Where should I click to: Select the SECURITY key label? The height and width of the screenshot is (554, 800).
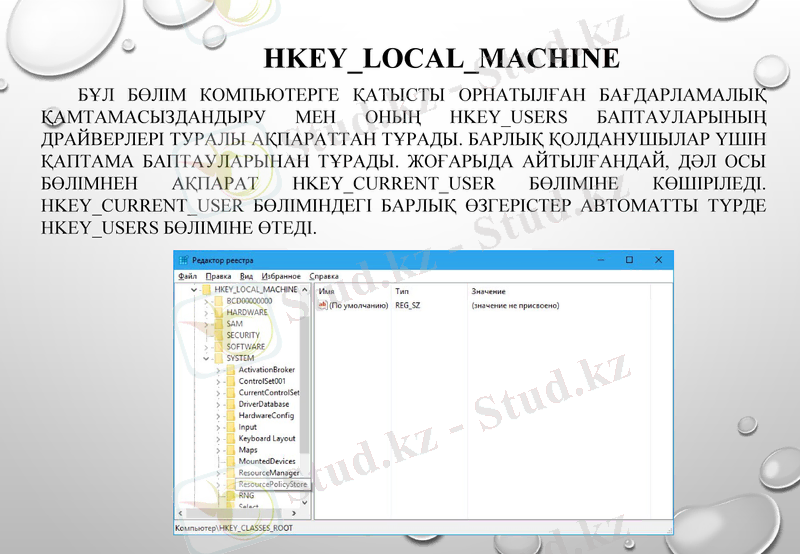243,335
